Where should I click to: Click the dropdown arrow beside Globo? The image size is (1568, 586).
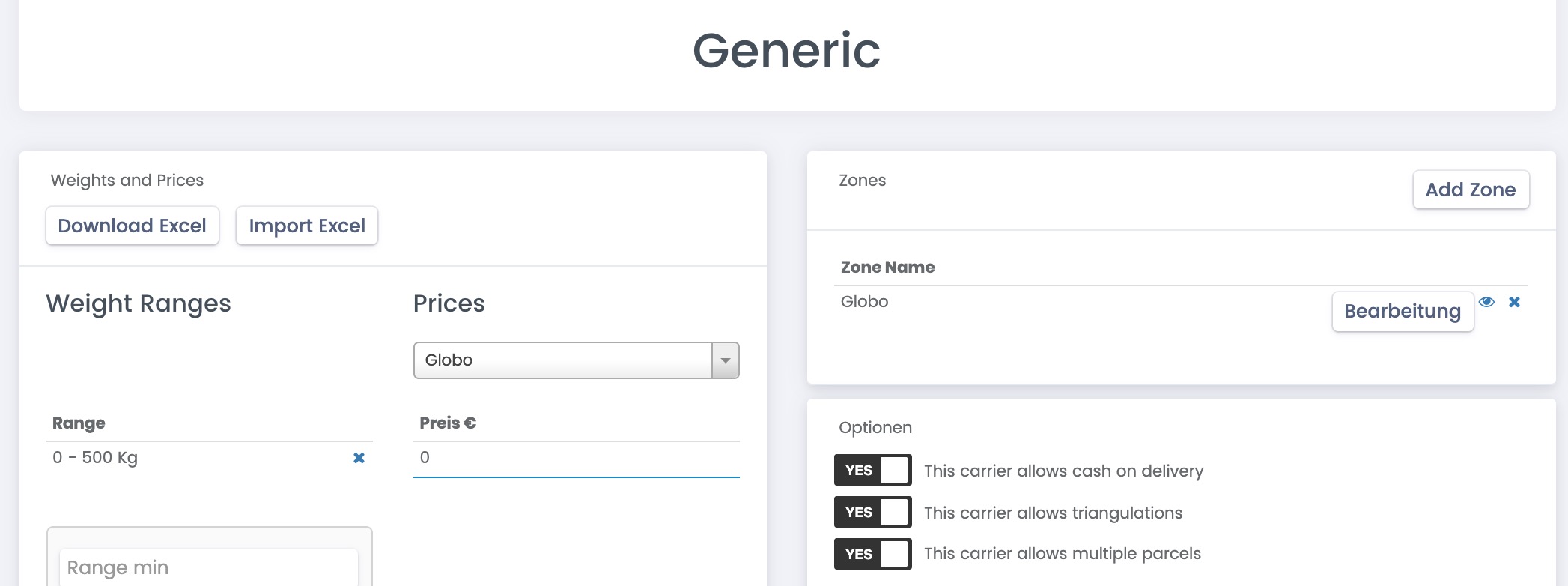pos(725,360)
